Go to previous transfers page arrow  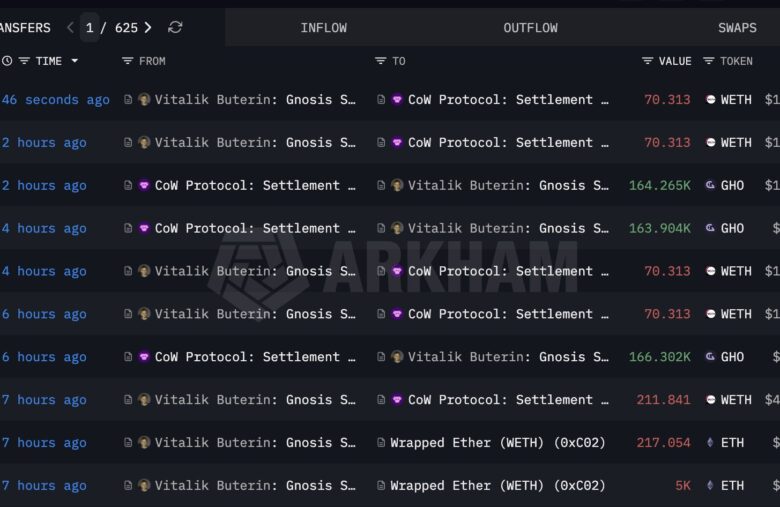[70, 27]
